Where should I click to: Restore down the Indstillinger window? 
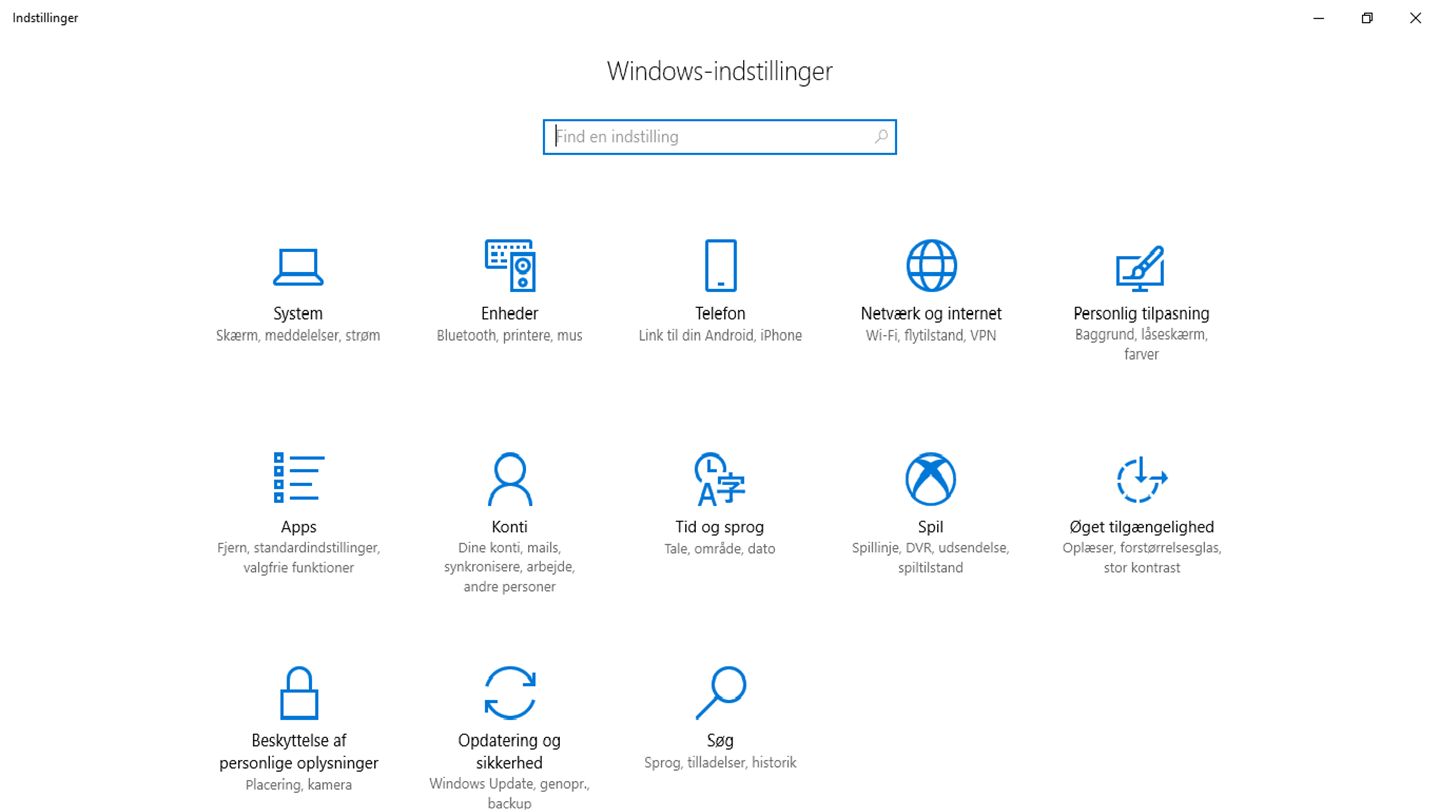(1367, 18)
